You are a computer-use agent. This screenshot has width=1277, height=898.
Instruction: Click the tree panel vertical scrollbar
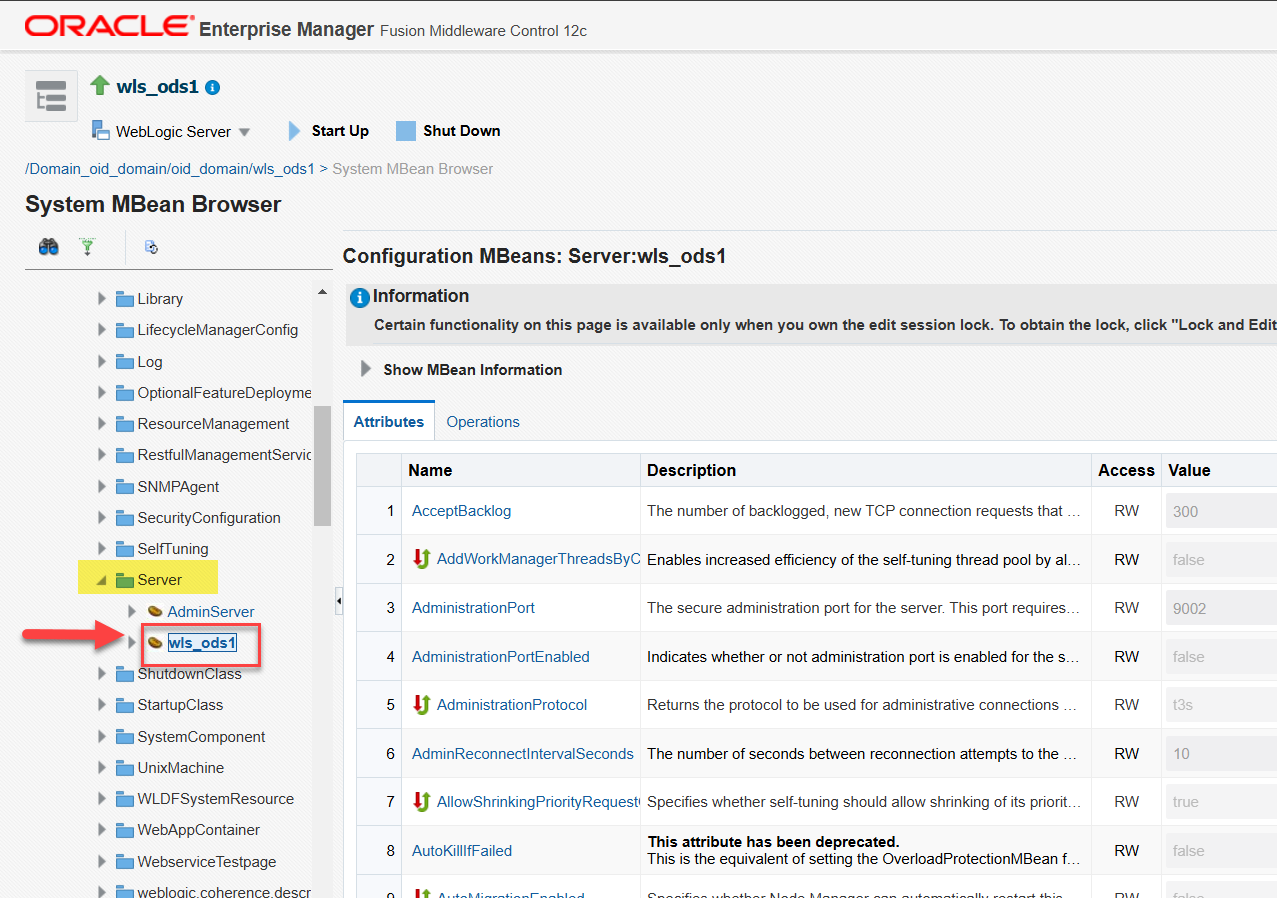pyautogui.click(x=322, y=465)
